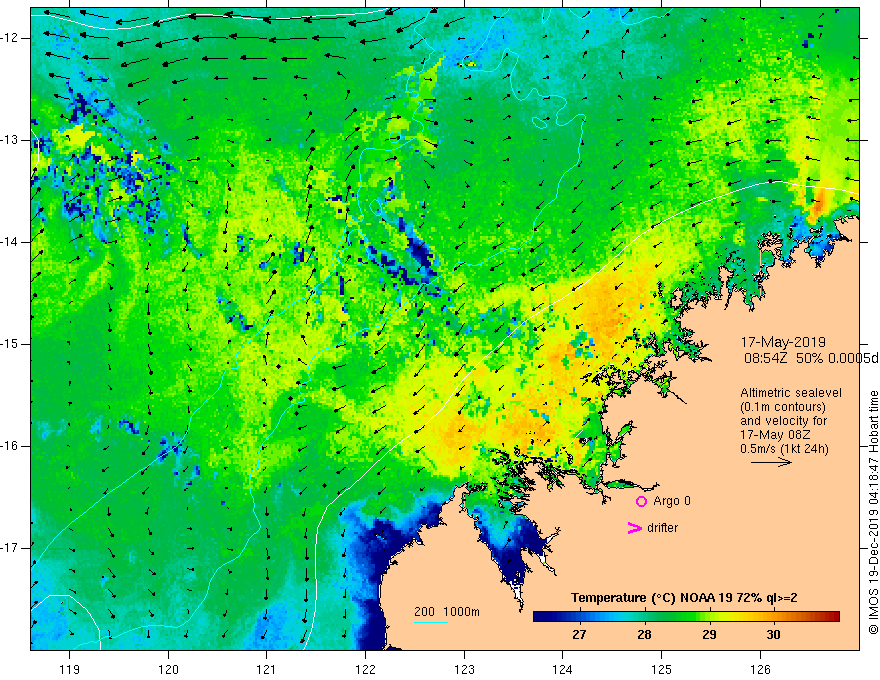Click the '200 1000m' depth label
880x680 pixels.
click(x=447, y=612)
